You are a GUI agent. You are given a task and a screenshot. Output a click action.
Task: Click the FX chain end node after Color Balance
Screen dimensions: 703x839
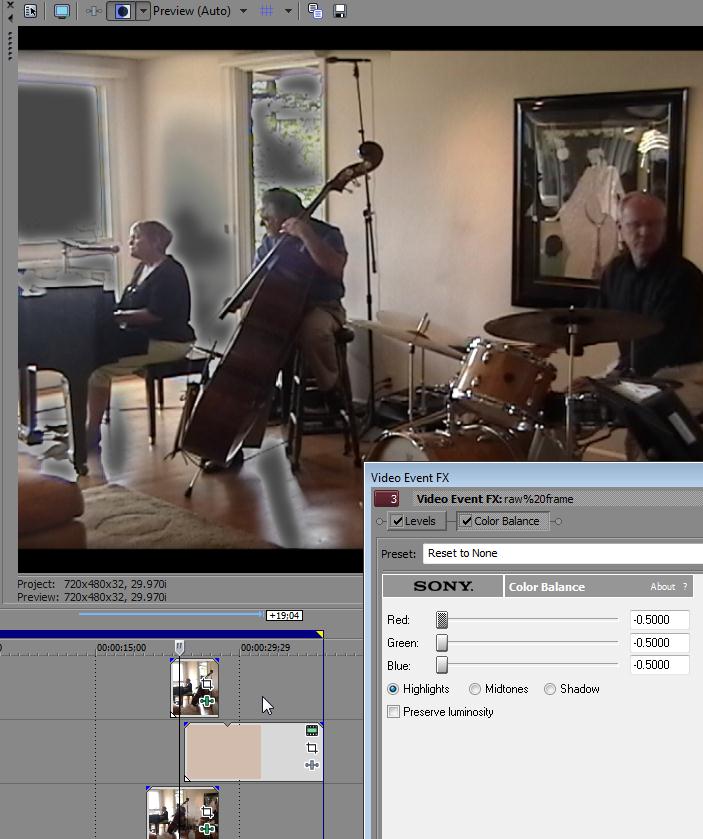(558, 521)
